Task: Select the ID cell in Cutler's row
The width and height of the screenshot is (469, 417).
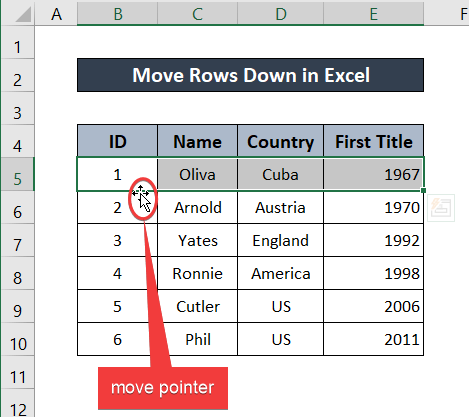Action: coord(117,306)
